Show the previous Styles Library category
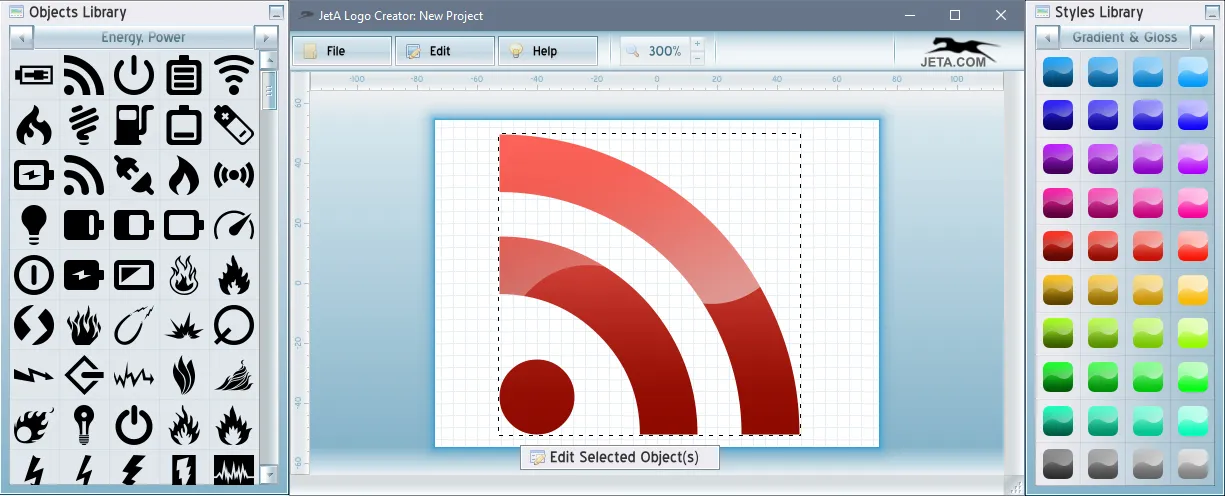Image resolution: width=1225 pixels, height=496 pixels. coord(1047,38)
